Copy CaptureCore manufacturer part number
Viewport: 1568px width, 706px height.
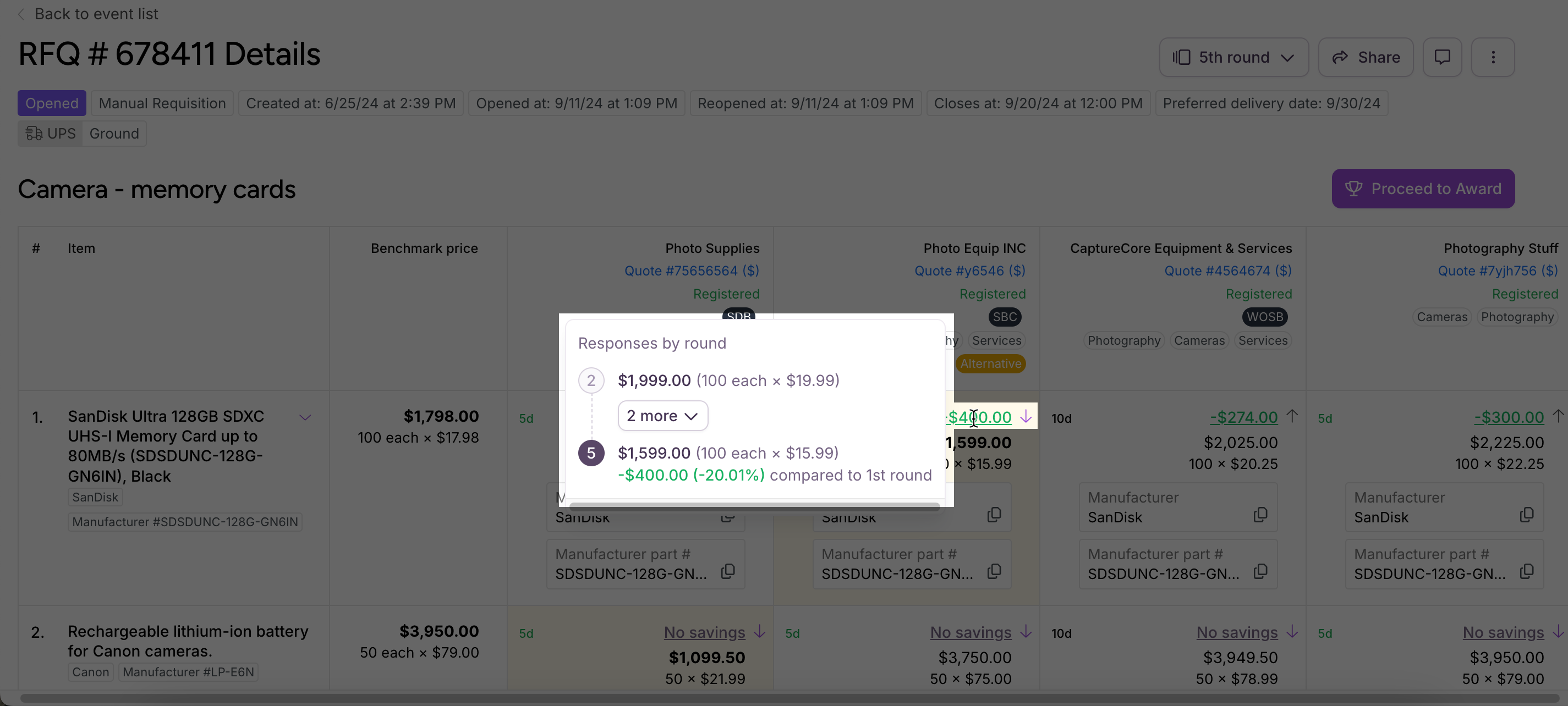[1260, 572]
